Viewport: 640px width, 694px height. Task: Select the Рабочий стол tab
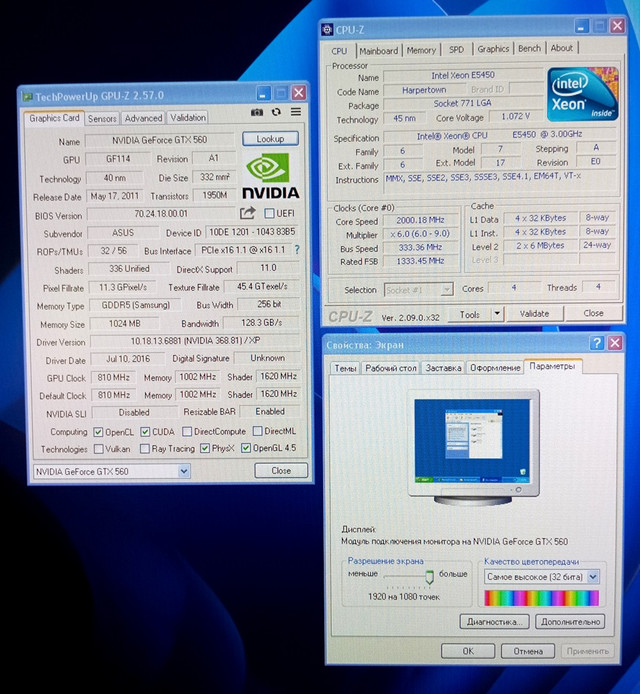click(391, 368)
